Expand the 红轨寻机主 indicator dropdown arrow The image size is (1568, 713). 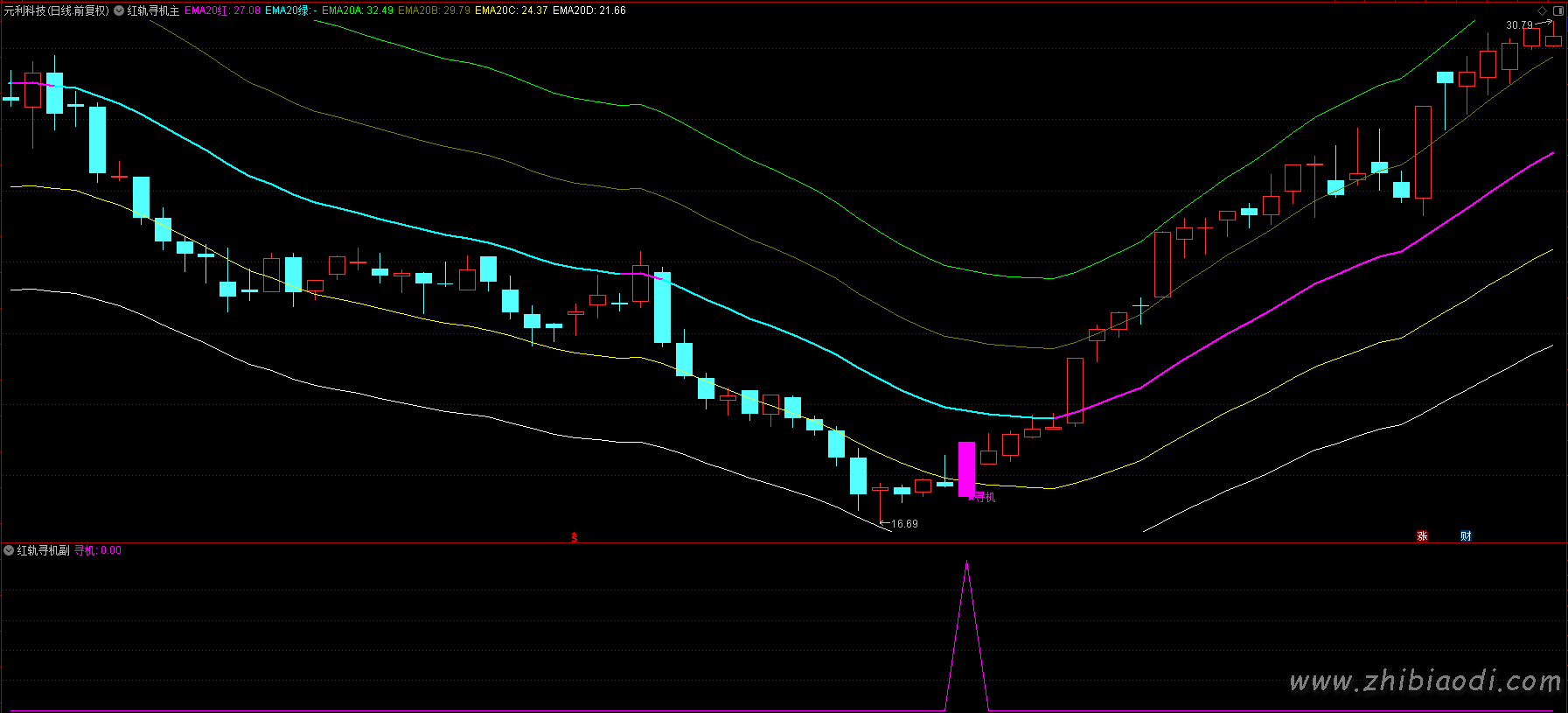119,11
